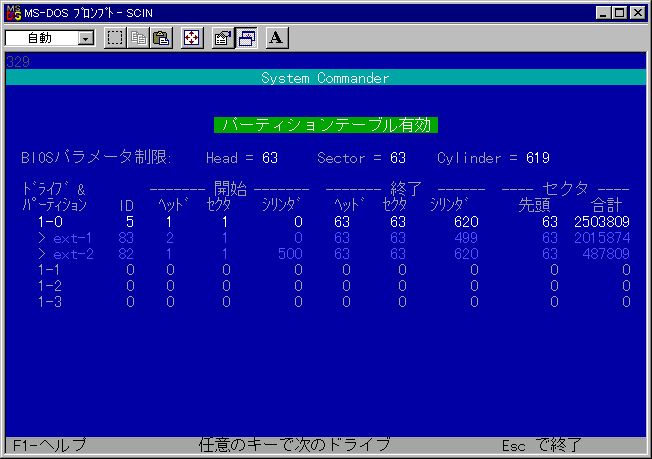Toggle the Background toolbar icon
The width and height of the screenshot is (652, 459).
247,38
